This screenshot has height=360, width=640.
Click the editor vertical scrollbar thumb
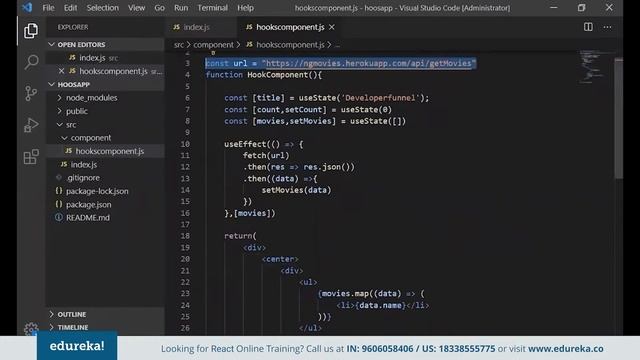pos(619,118)
